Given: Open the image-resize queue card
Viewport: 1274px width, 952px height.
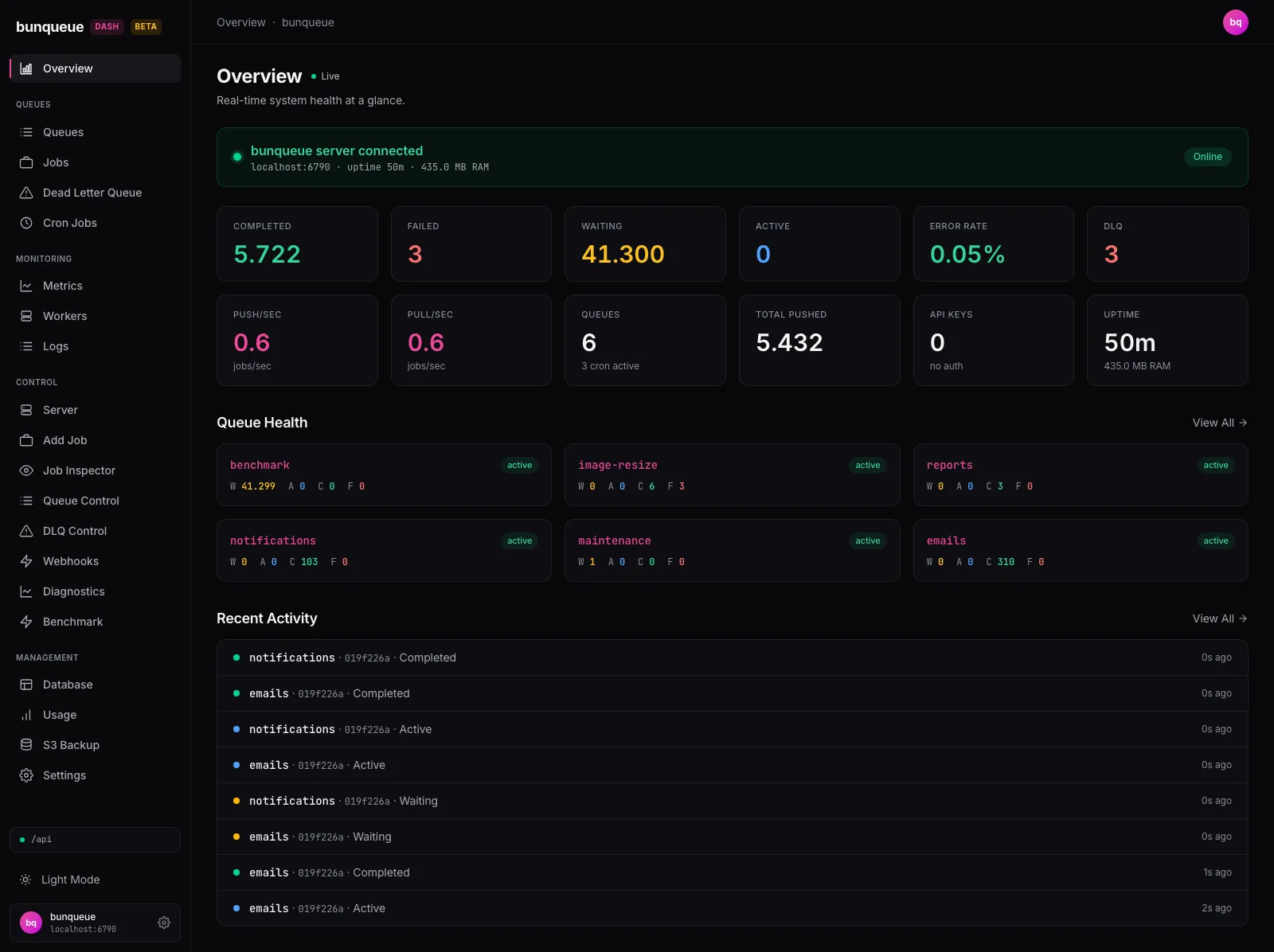Looking at the screenshot, I should 732,474.
